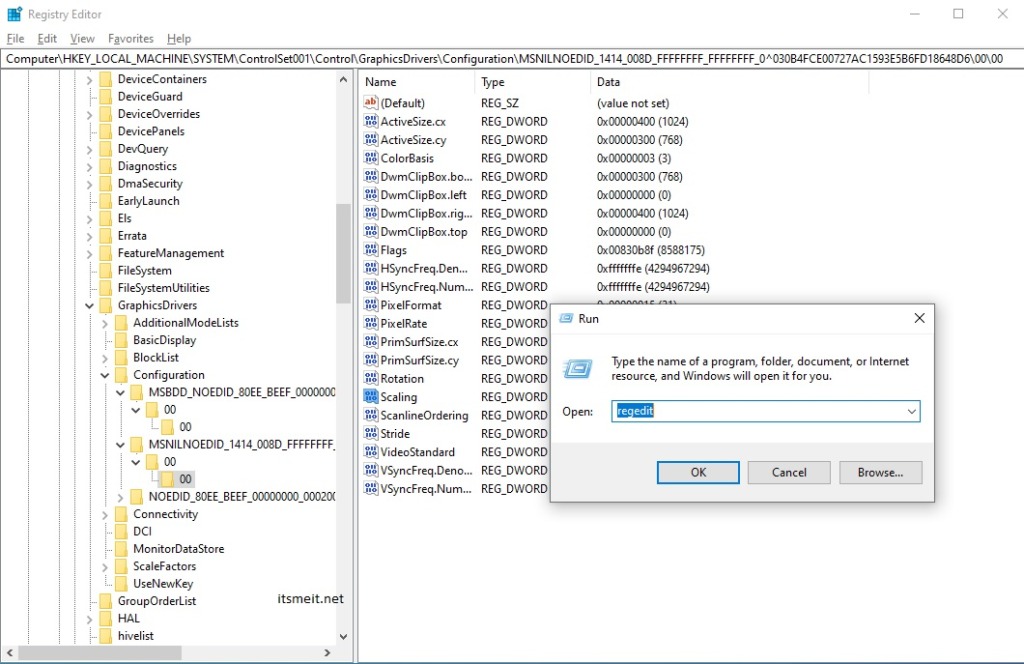Collapse the GraphicsDrivers tree node
The width and height of the screenshot is (1024, 664).
[88, 304]
